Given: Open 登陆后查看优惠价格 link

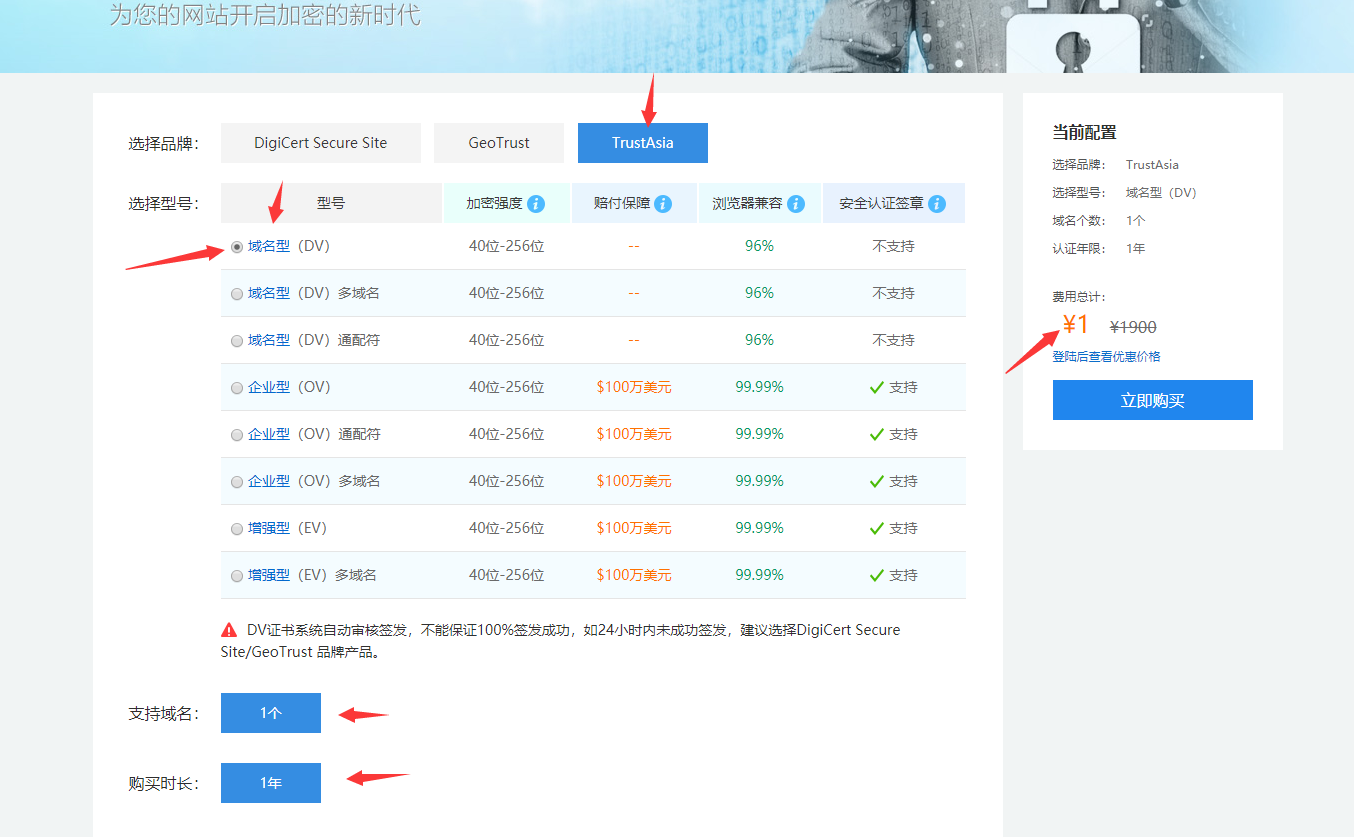Looking at the screenshot, I should tap(1106, 357).
